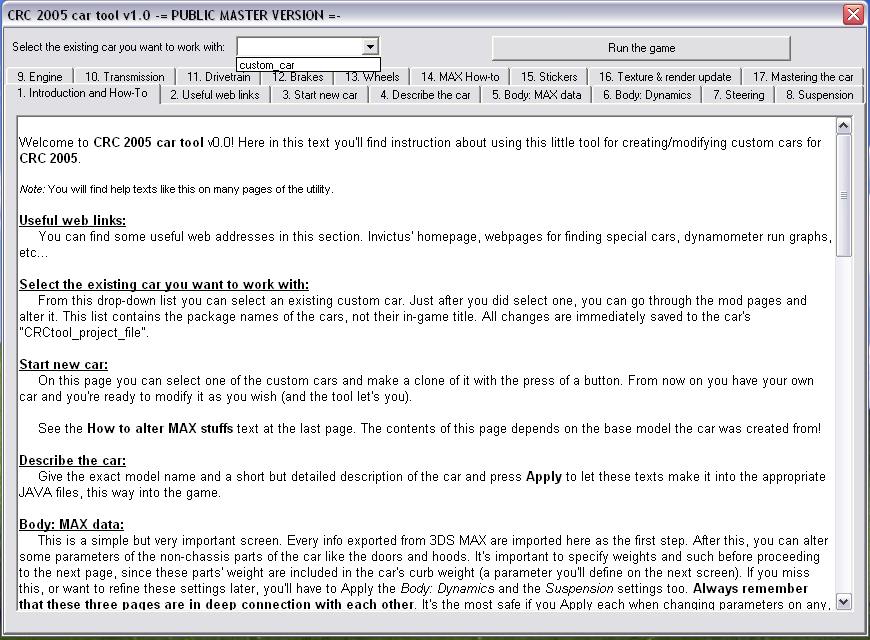Switch to 3. Start new car tab

point(320,95)
